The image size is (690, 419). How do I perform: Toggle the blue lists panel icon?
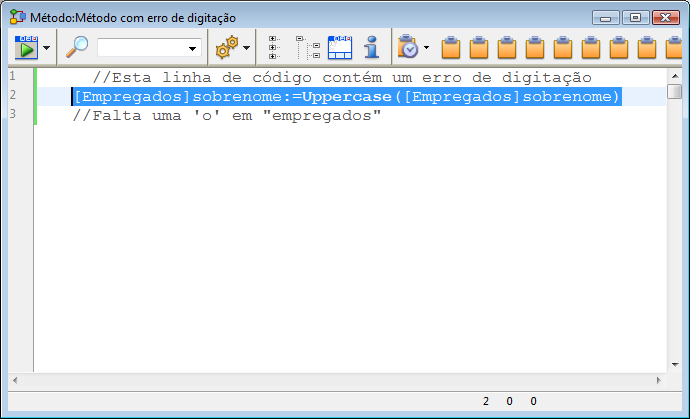(x=340, y=47)
